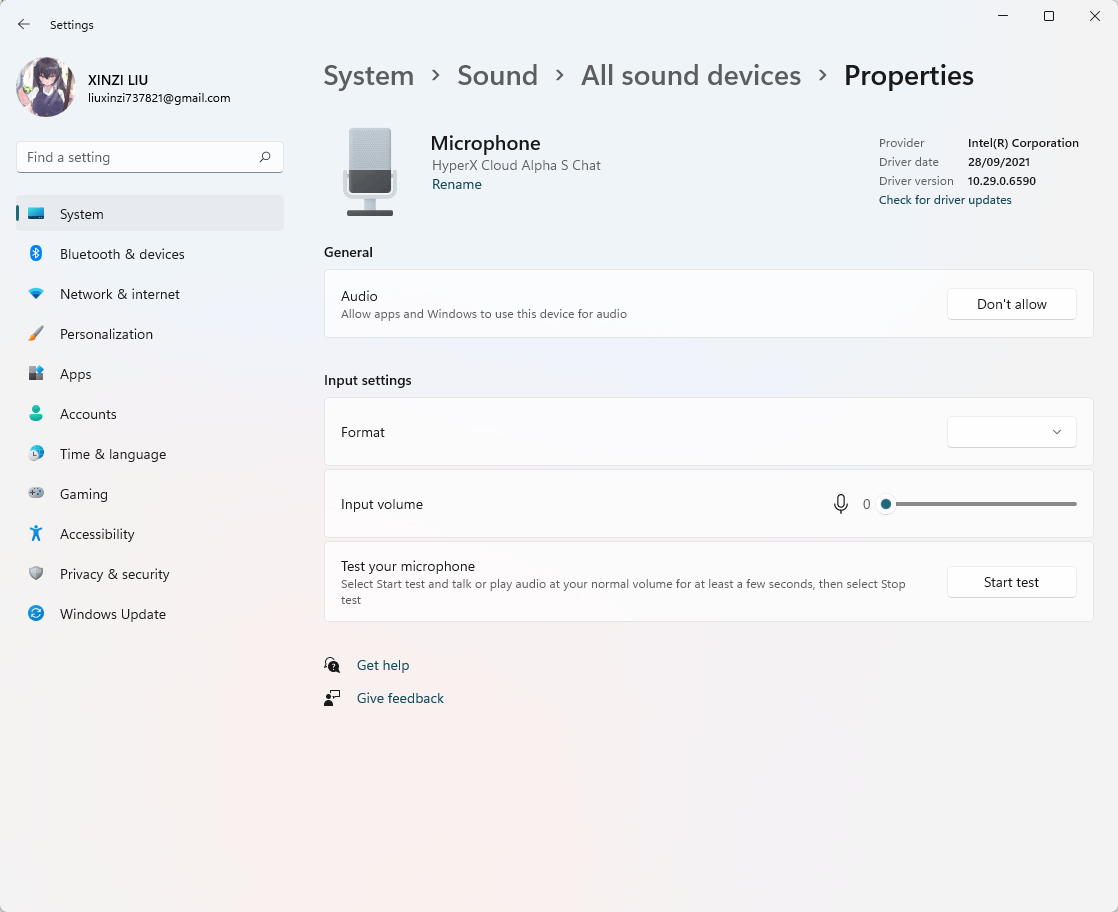Click the Windows Update icon
The width and height of the screenshot is (1118, 912).
click(x=36, y=614)
